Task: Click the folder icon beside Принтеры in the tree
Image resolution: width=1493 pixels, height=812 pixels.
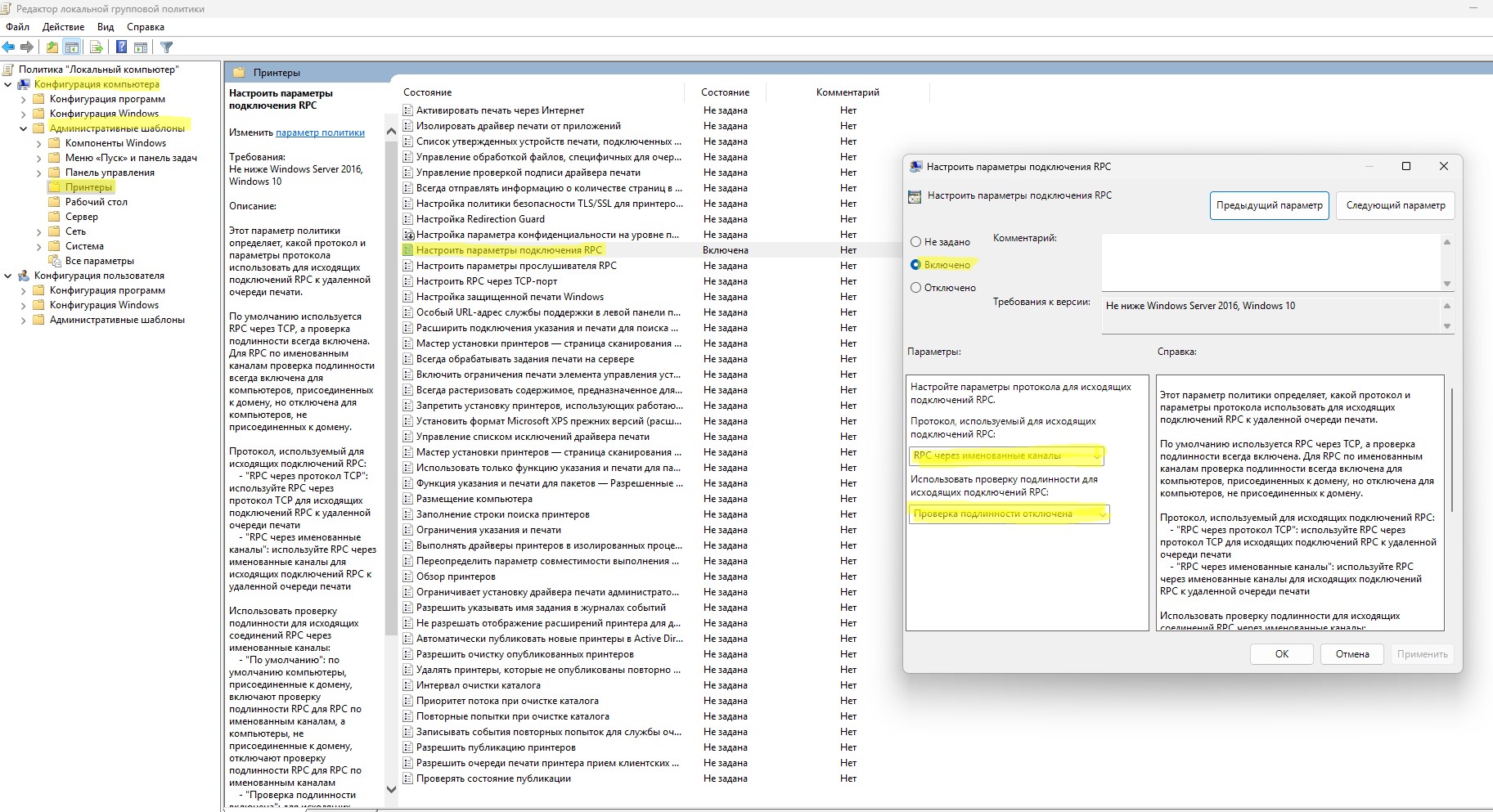Action: pos(55,187)
